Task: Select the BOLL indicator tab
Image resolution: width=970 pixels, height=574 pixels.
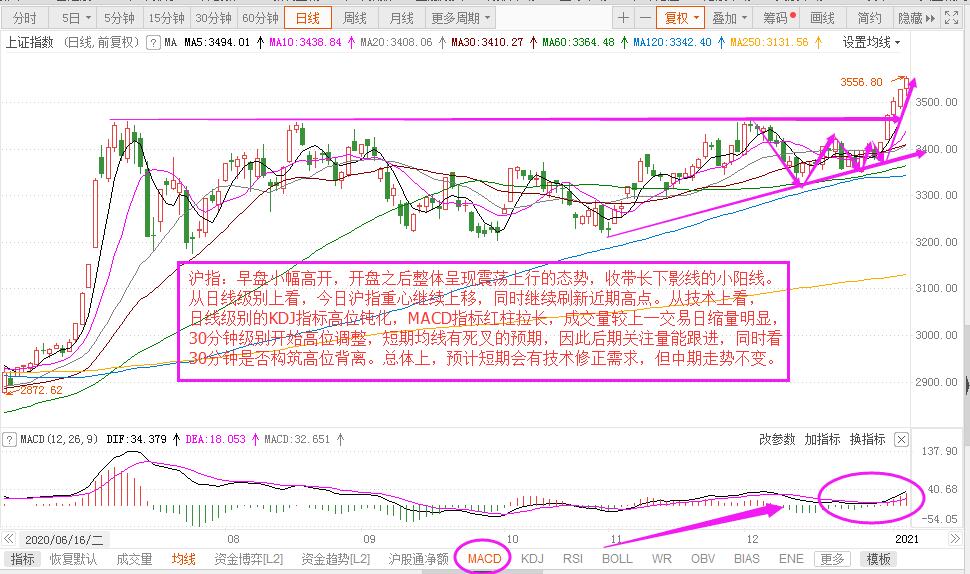Action: 617,559
